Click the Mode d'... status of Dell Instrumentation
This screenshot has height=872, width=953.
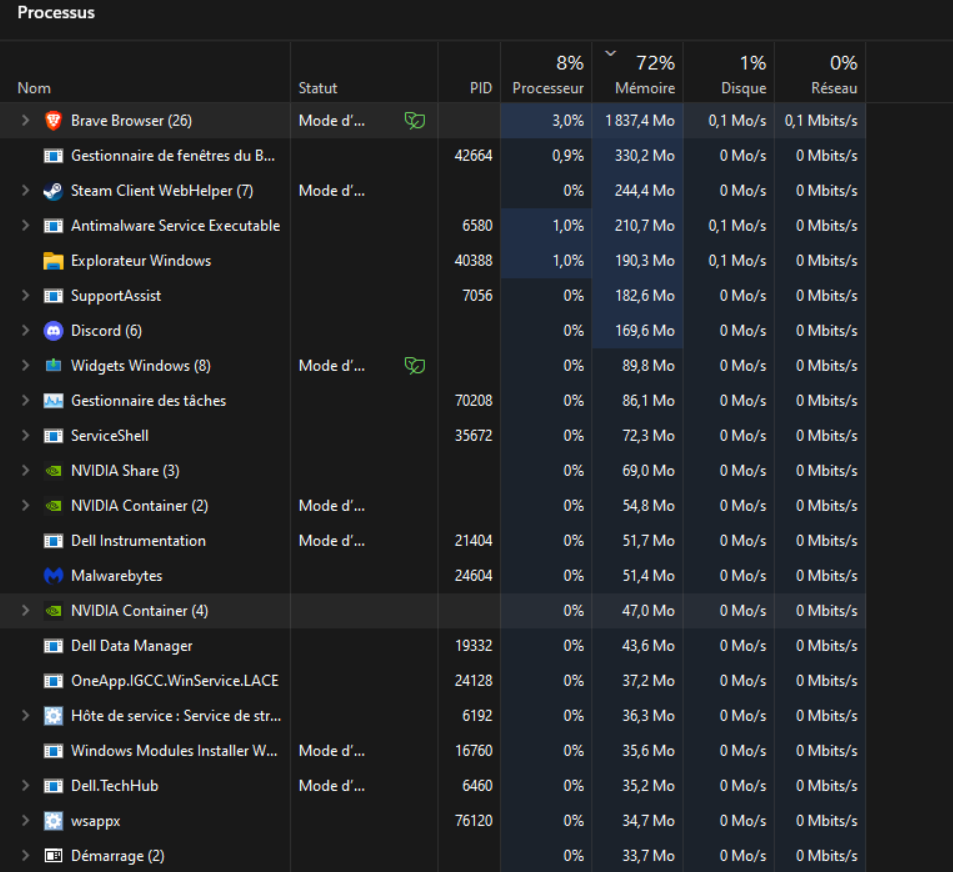[x=332, y=541]
